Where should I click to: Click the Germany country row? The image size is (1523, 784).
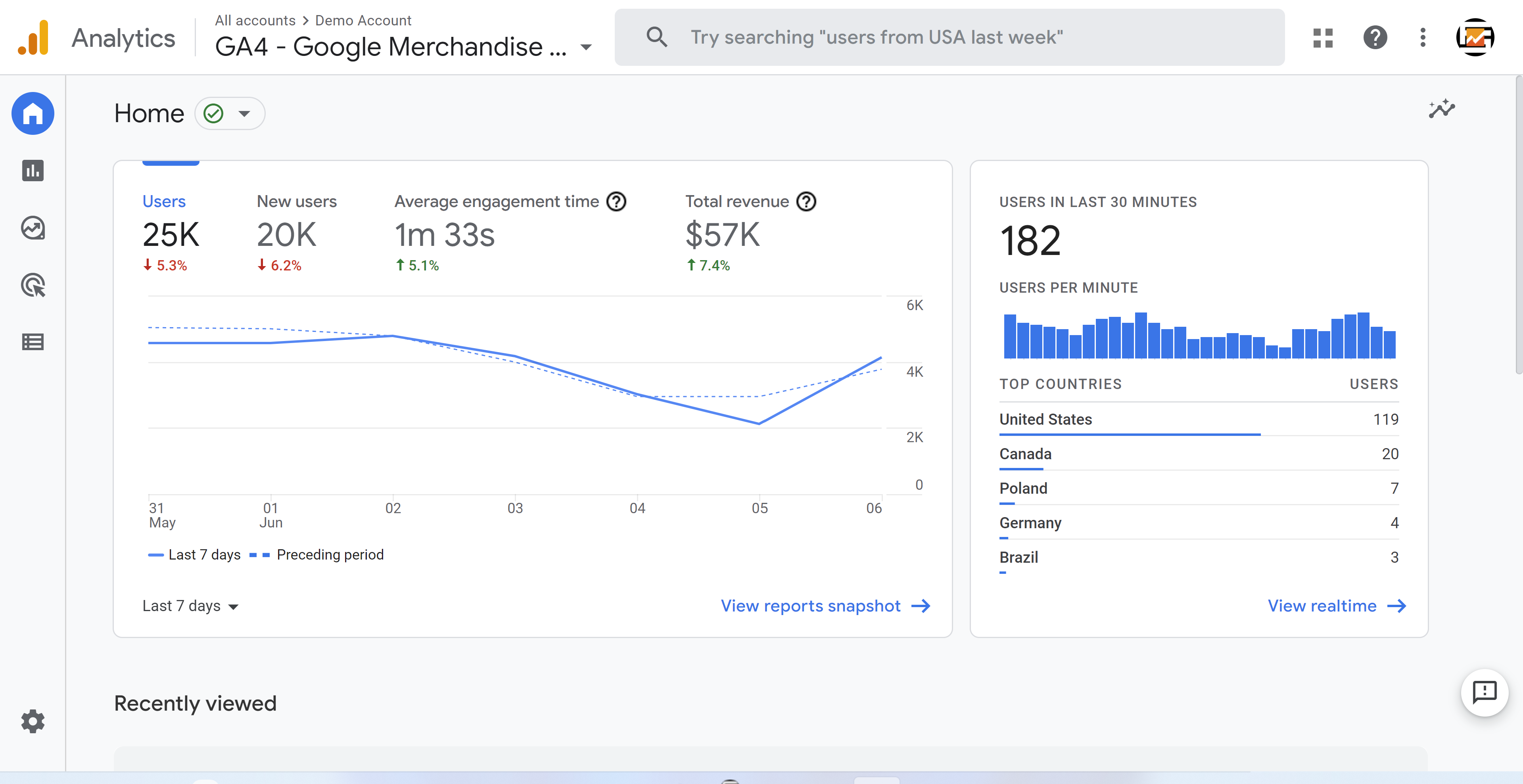[1199, 523]
